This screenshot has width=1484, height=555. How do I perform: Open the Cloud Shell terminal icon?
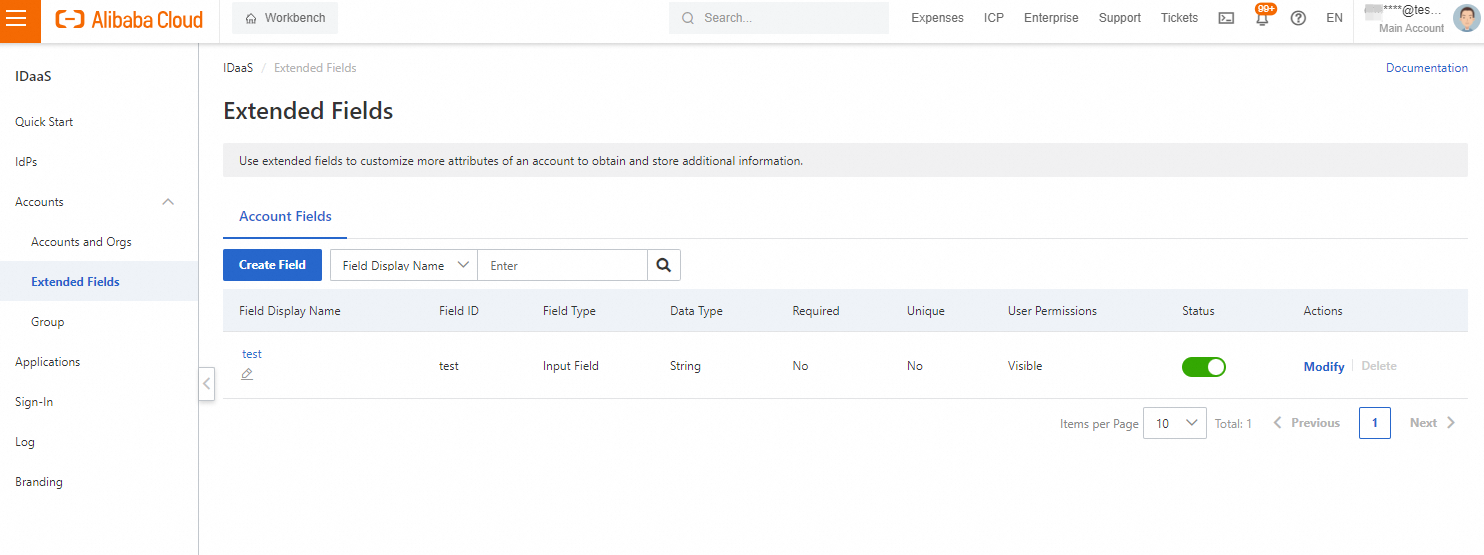pyautogui.click(x=1226, y=18)
